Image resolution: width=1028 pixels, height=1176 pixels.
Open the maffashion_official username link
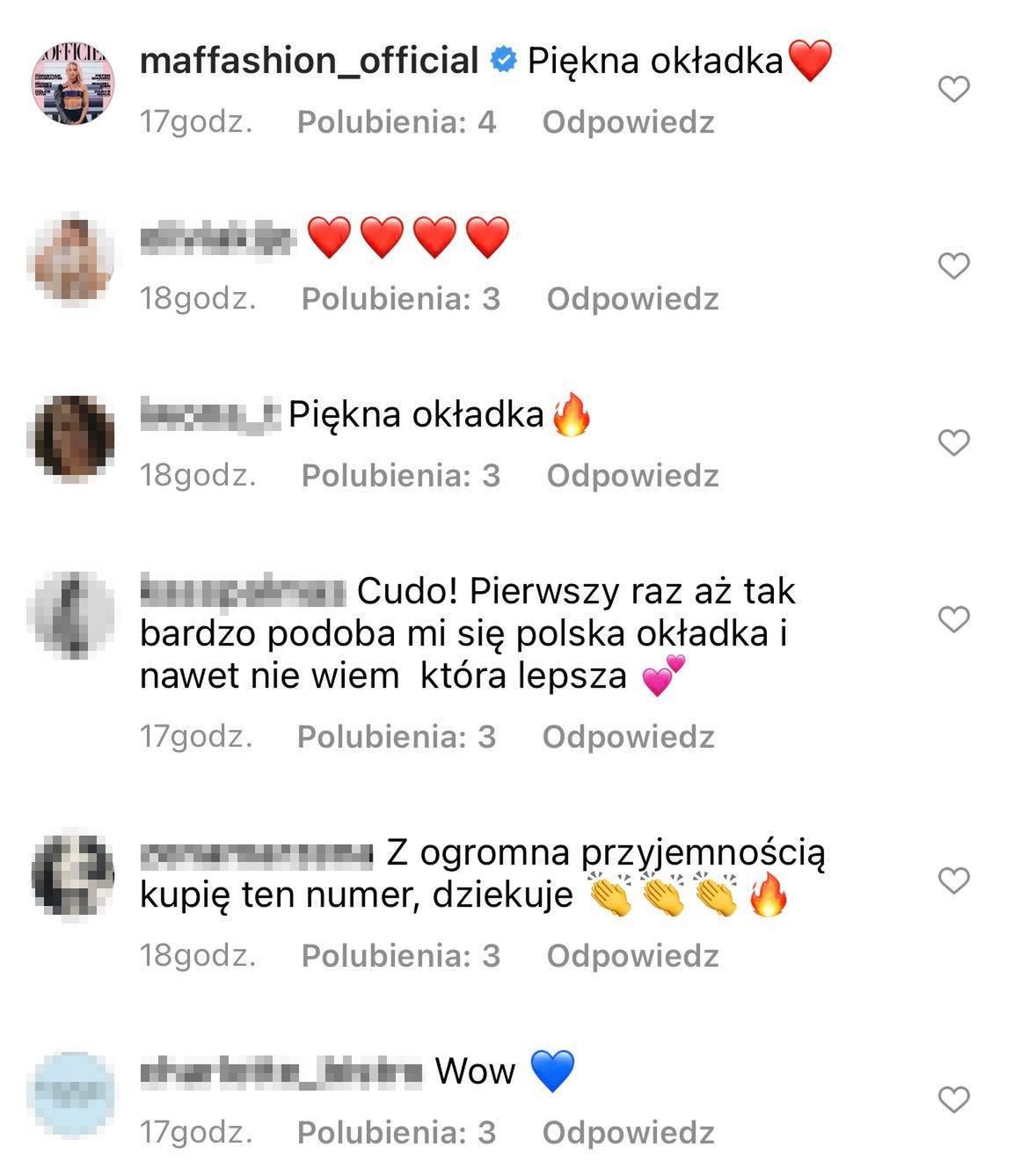coord(309,61)
